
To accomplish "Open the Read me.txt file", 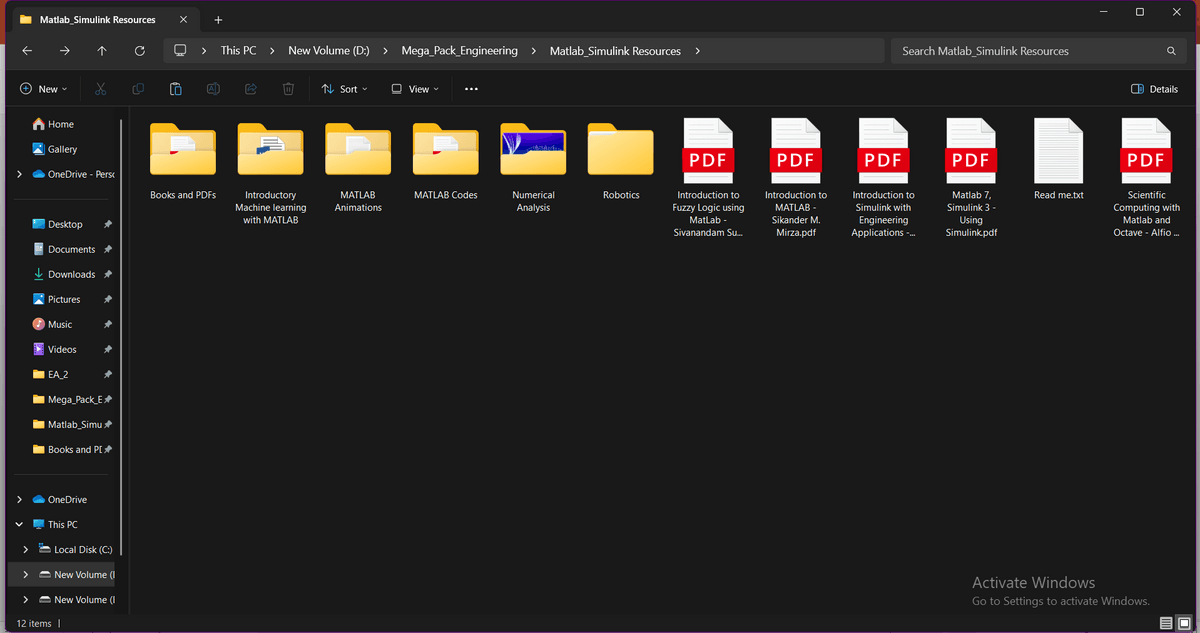I will [x=1058, y=160].
